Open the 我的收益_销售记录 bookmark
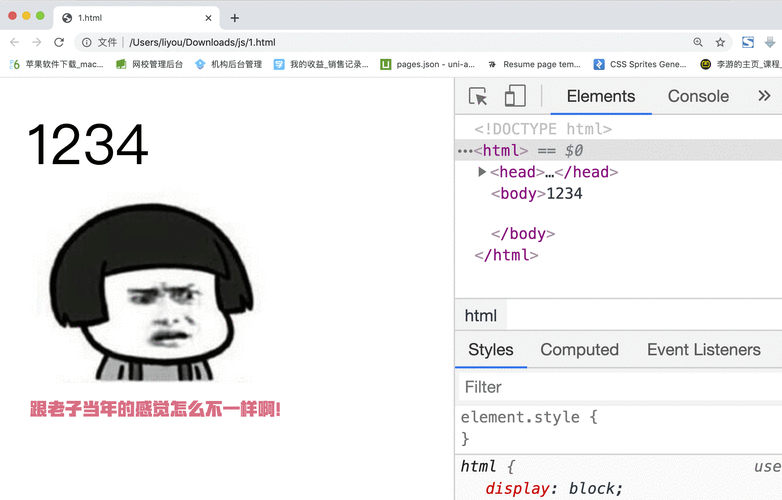Viewport: 782px width, 500px height. click(x=321, y=64)
